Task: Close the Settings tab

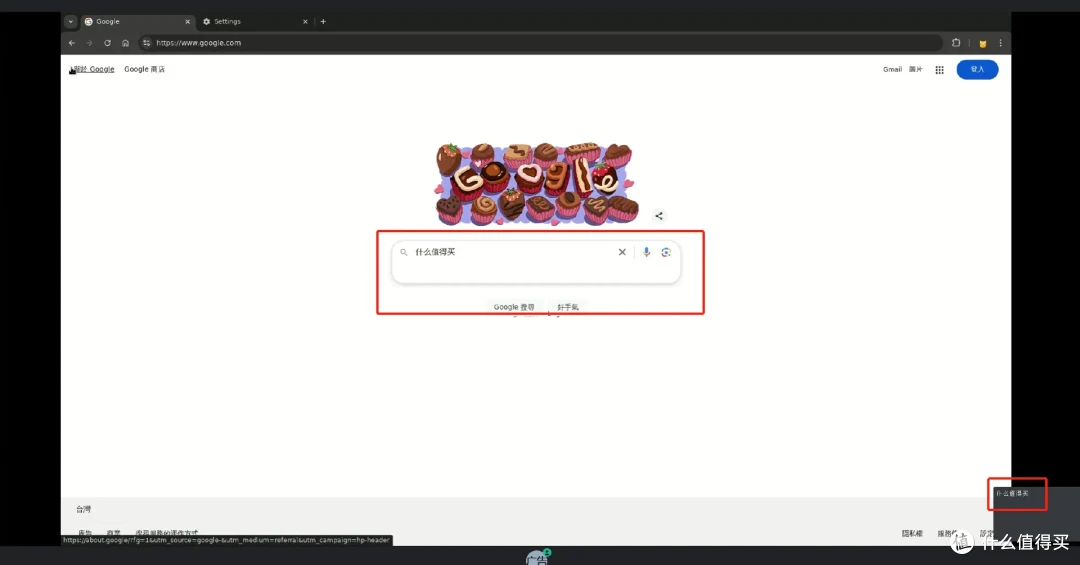Action: point(305,21)
